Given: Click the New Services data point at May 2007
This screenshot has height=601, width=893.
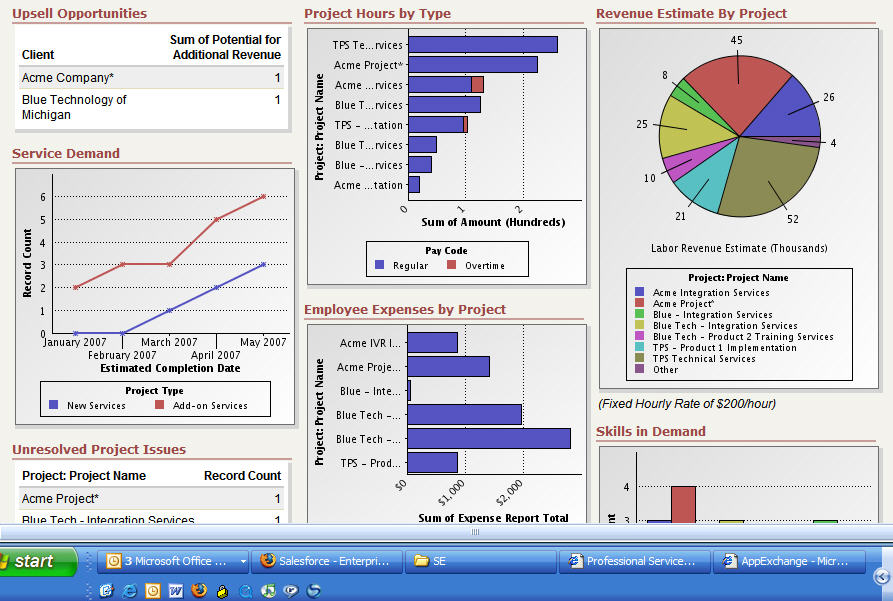Looking at the screenshot, I should (263, 264).
